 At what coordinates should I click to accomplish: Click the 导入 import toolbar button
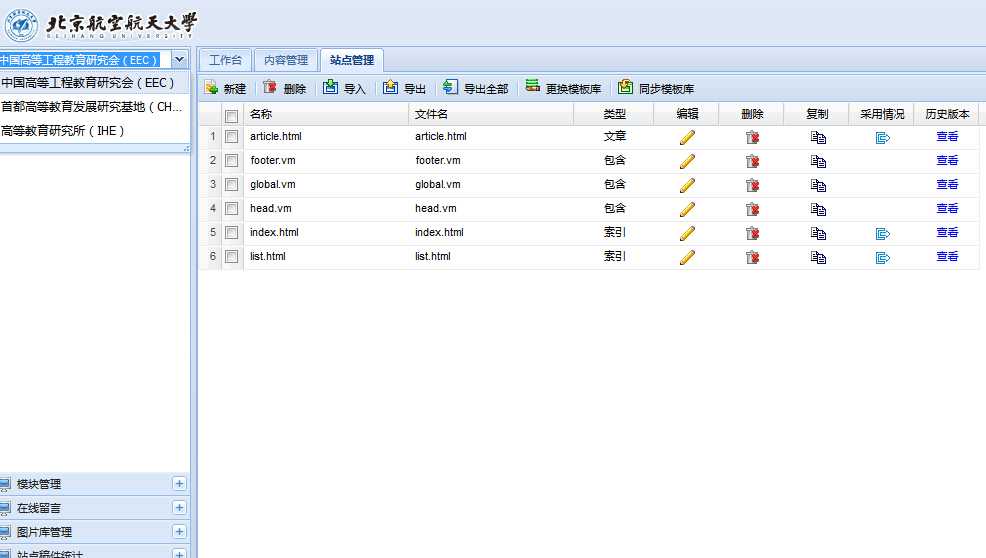344,88
